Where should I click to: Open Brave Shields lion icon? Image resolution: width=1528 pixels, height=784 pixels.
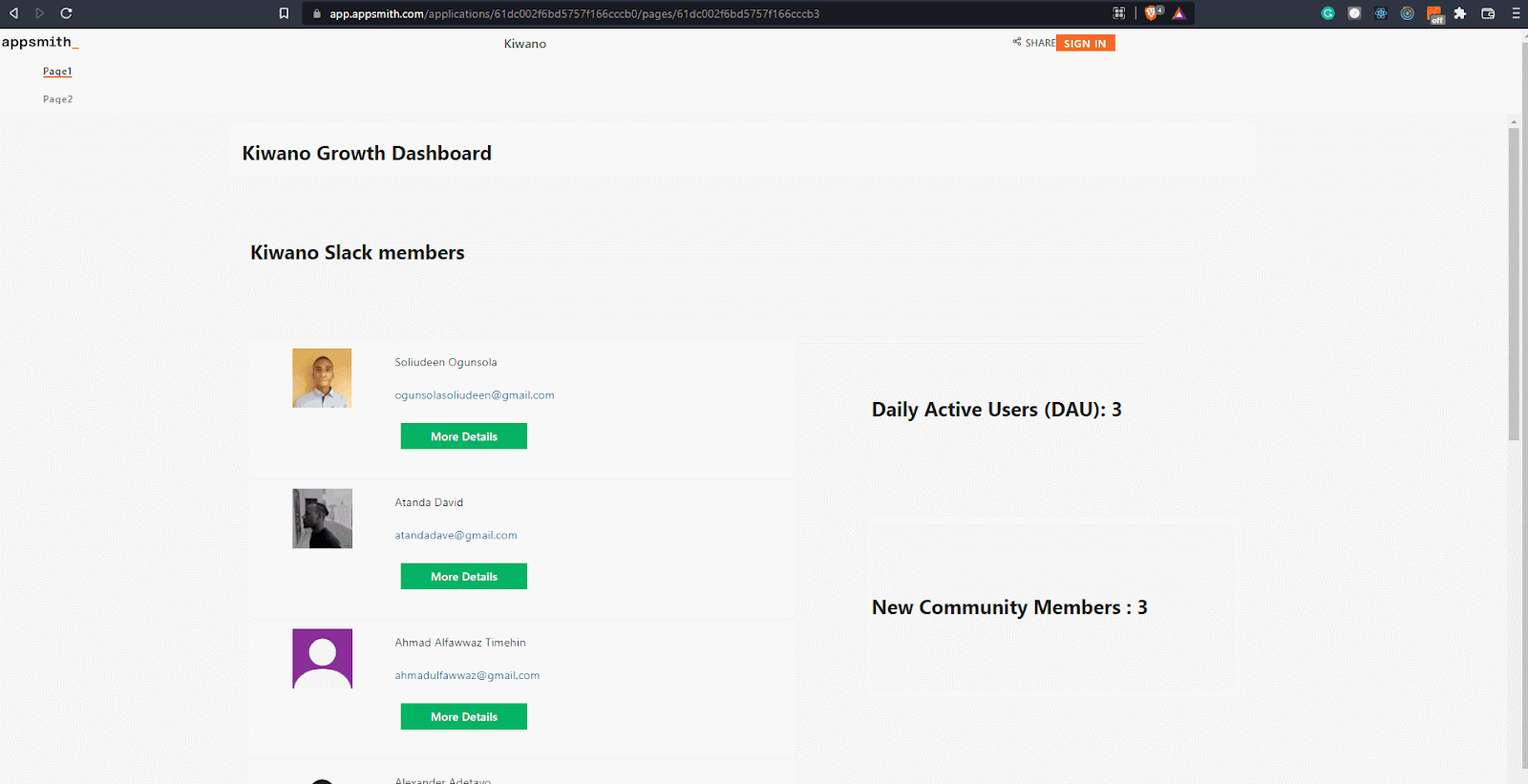click(x=1152, y=13)
